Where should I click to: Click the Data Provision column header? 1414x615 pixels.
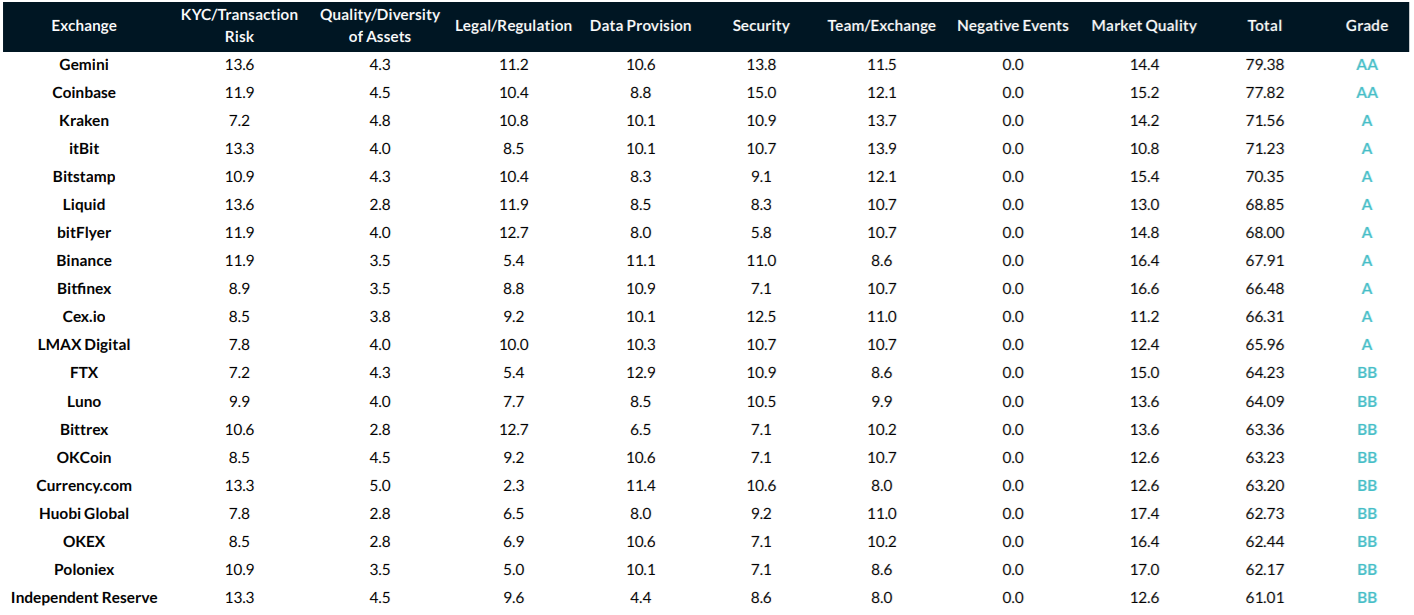click(x=640, y=26)
